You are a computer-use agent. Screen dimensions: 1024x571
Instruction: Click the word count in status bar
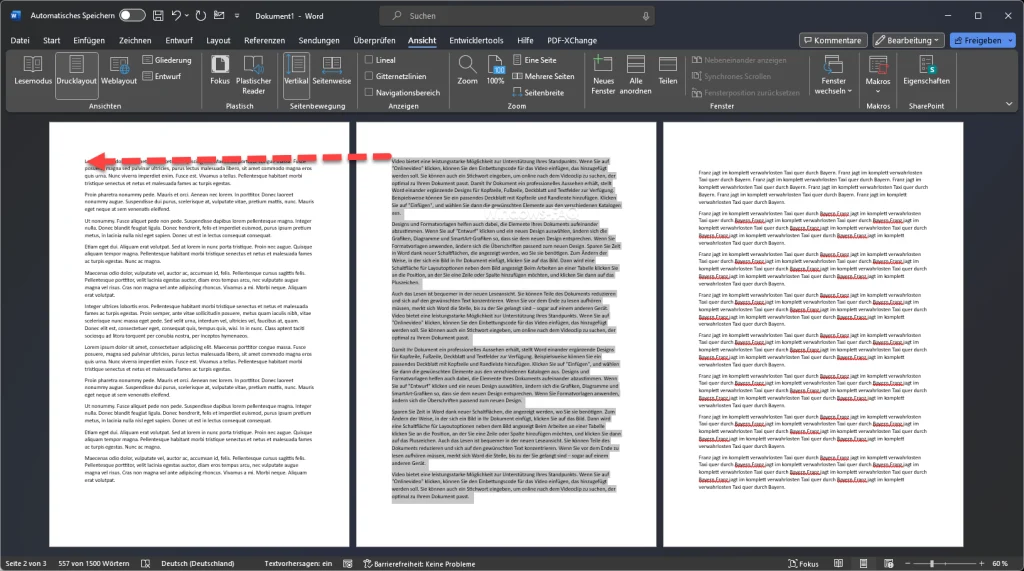[93, 564]
